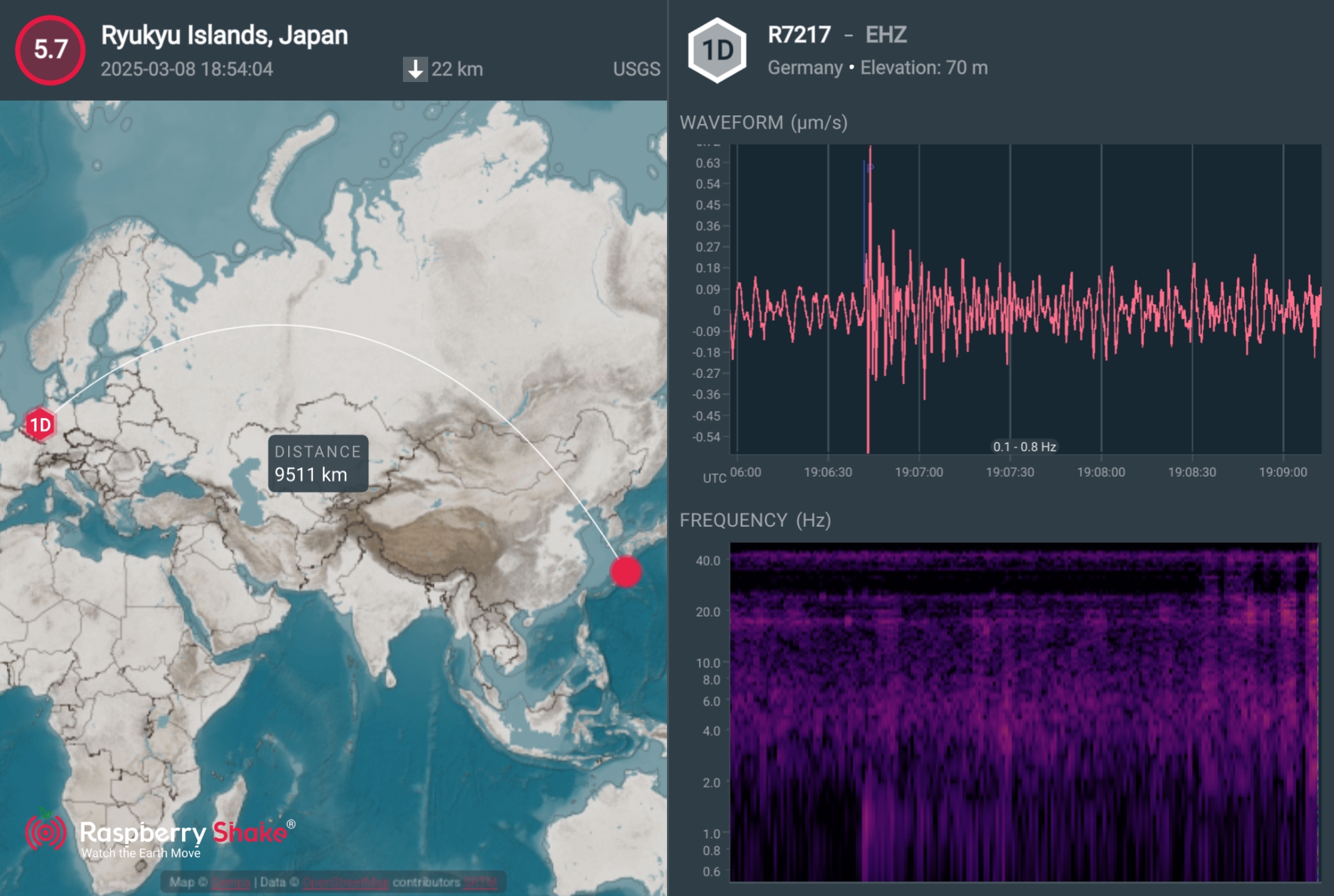Click the red earthquake epicenter dot
1334x896 pixels.
click(626, 571)
